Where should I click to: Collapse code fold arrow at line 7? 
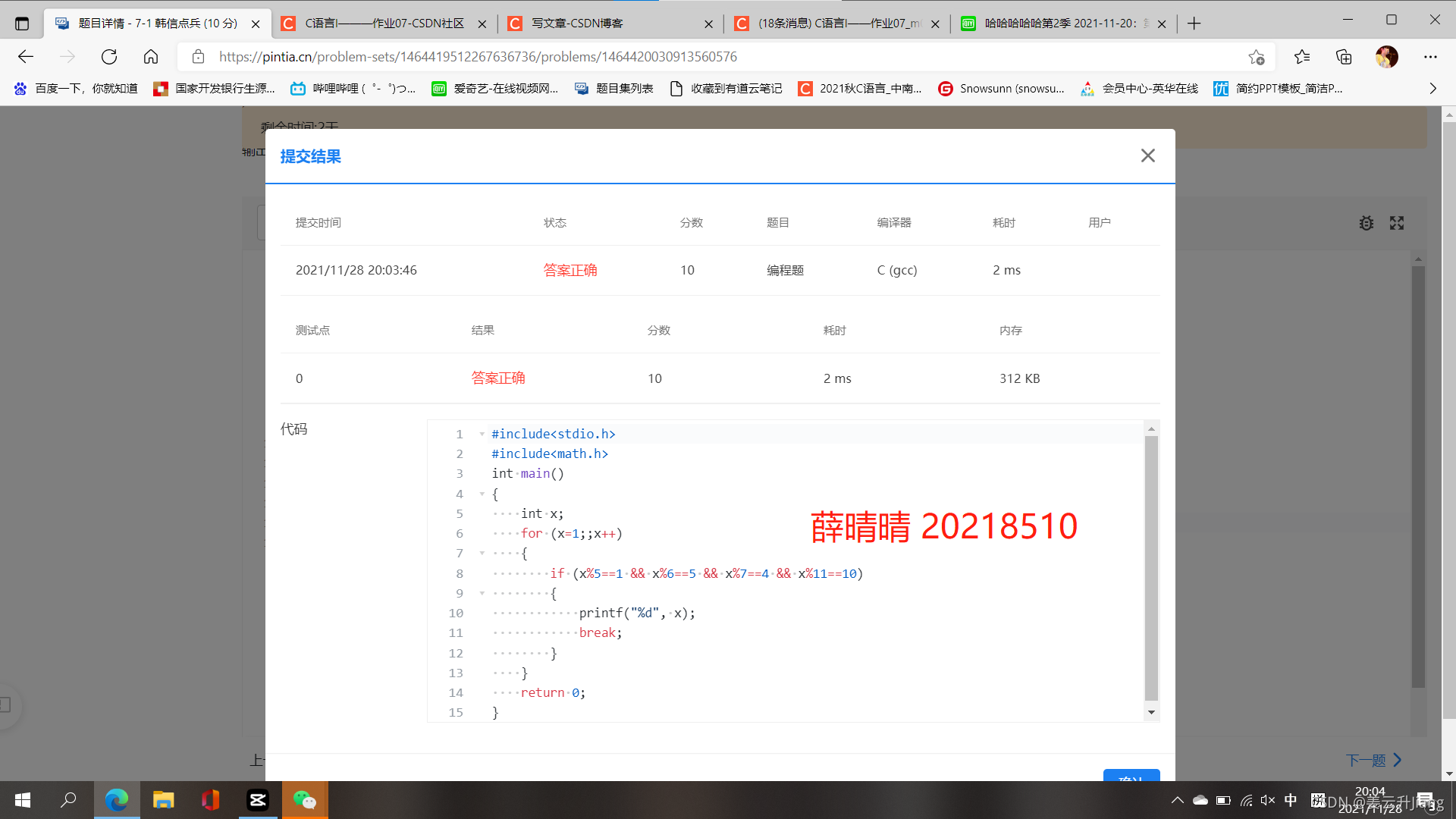click(x=482, y=554)
